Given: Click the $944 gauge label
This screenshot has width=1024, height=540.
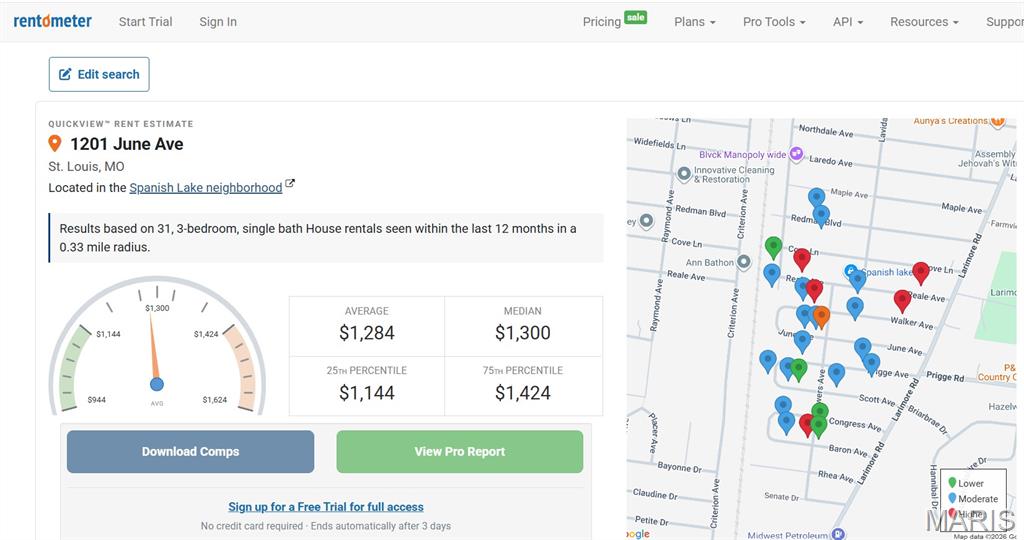Looking at the screenshot, I should click(x=97, y=400).
